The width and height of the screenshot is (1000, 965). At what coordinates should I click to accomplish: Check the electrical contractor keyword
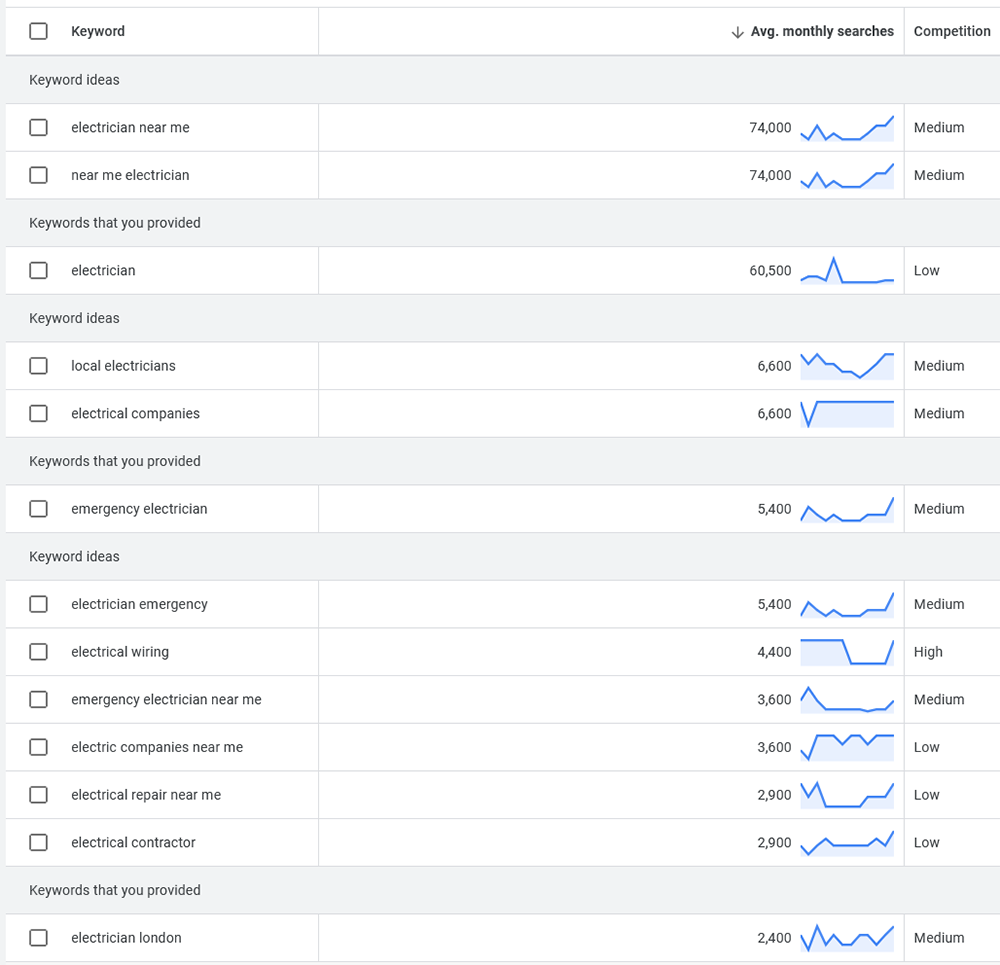click(x=38, y=842)
